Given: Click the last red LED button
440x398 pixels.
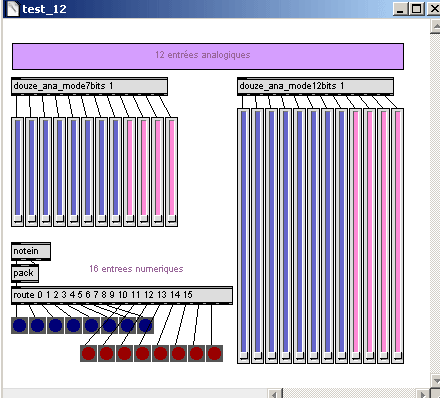Looking at the screenshot, I should coord(214,353).
